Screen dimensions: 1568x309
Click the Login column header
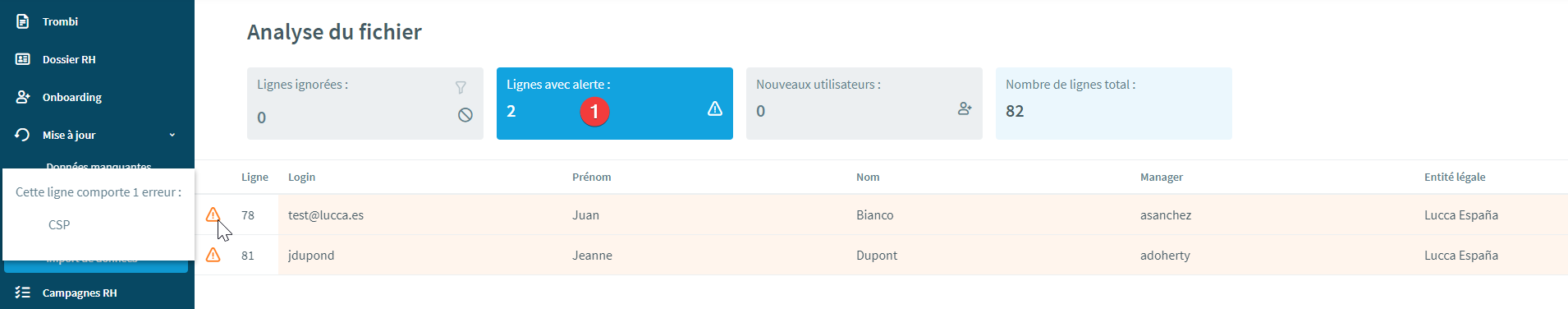click(301, 177)
